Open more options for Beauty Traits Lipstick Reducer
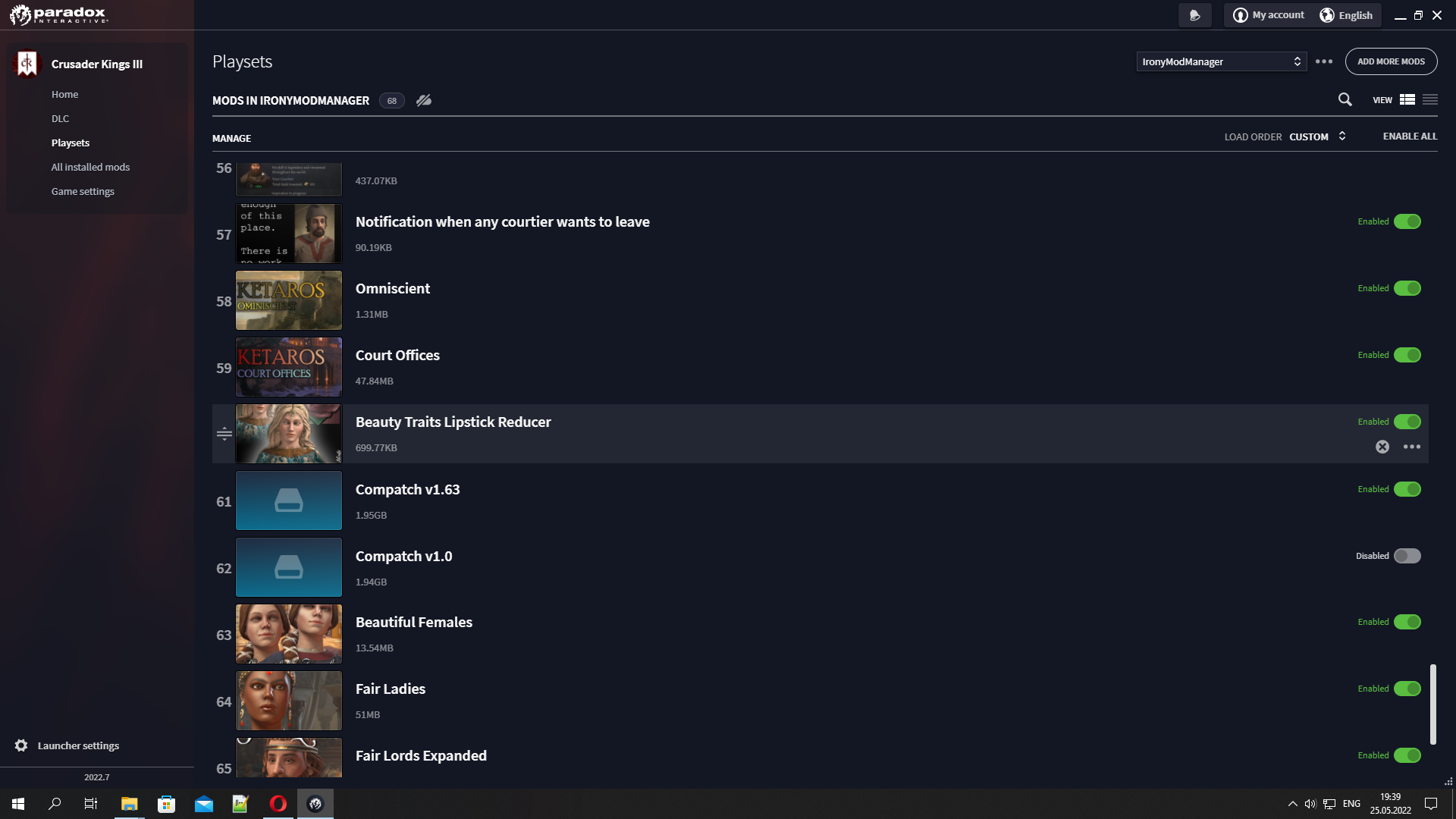This screenshot has height=819, width=1456. pos(1412,447)
